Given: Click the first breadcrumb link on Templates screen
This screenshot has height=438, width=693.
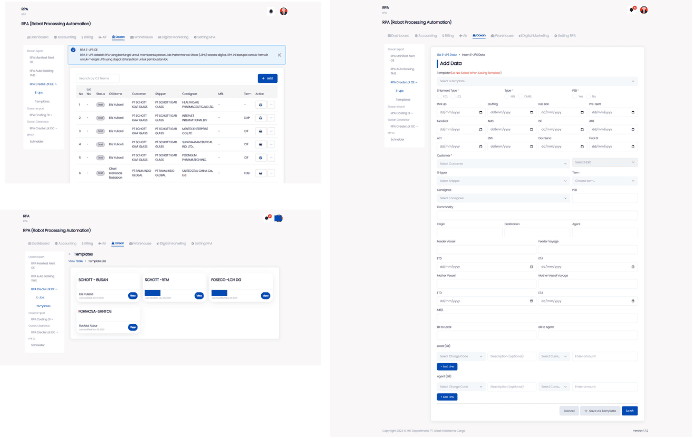Looking at the screenshot, I should pos(76,261).
